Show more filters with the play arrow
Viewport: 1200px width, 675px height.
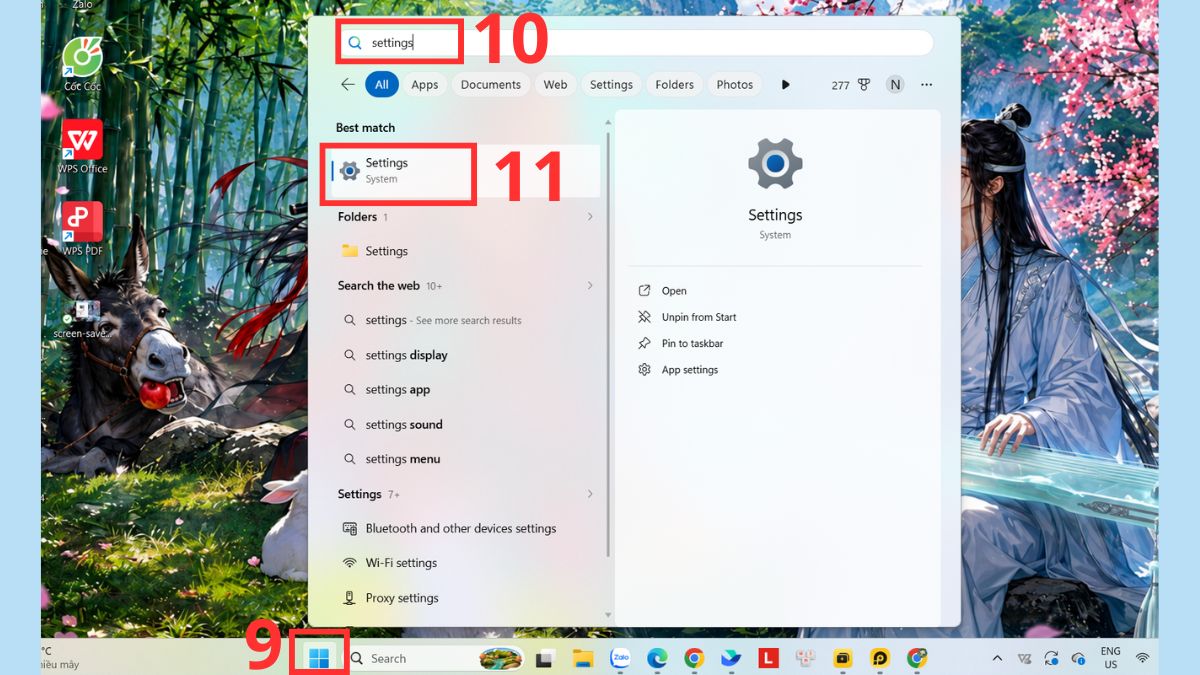tap(786, 85)
